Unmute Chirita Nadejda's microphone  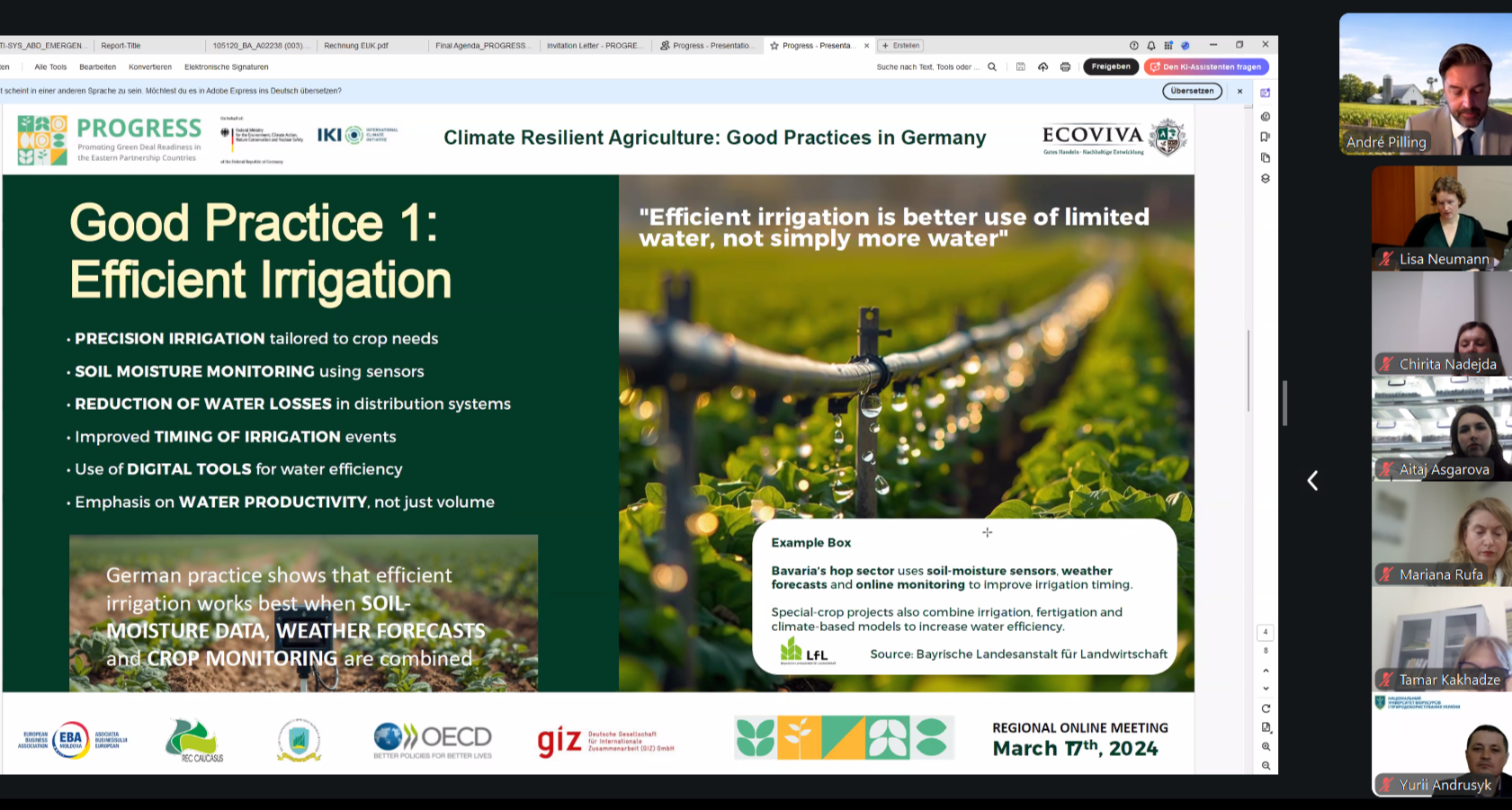pos(1386,364)
